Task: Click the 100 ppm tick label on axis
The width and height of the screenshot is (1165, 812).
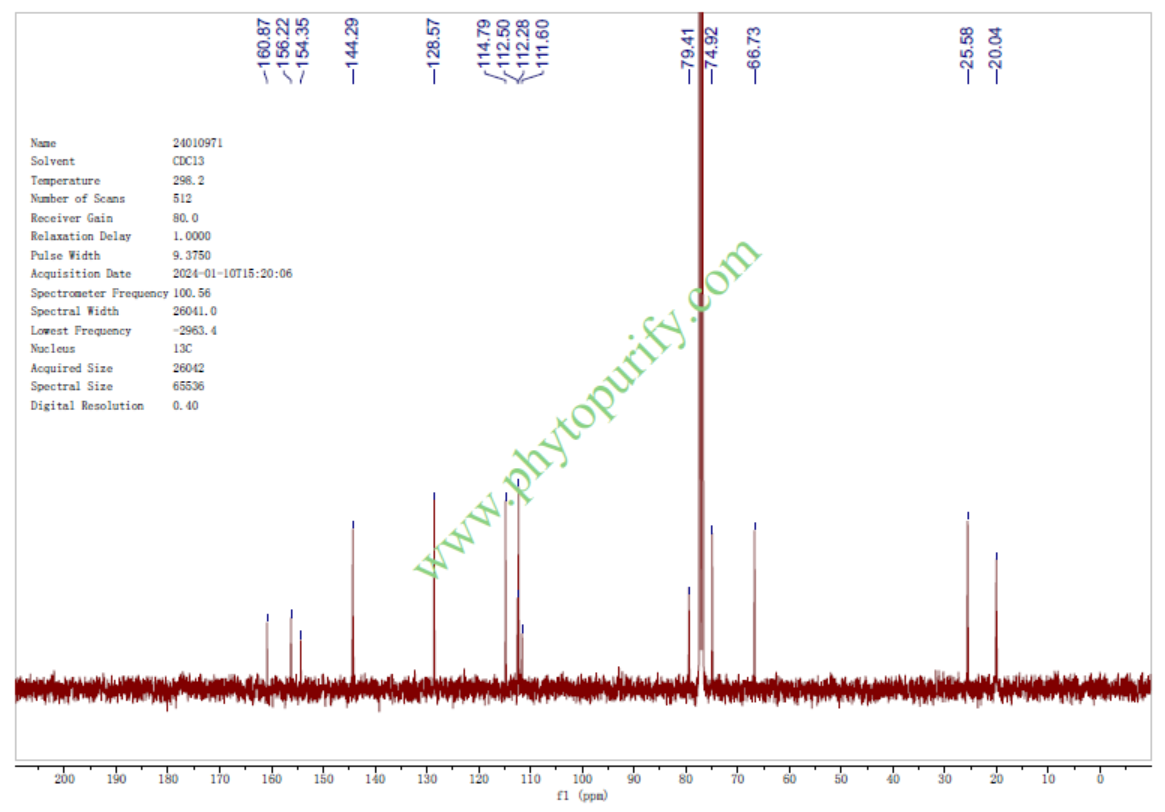Action: coord(582,779)
